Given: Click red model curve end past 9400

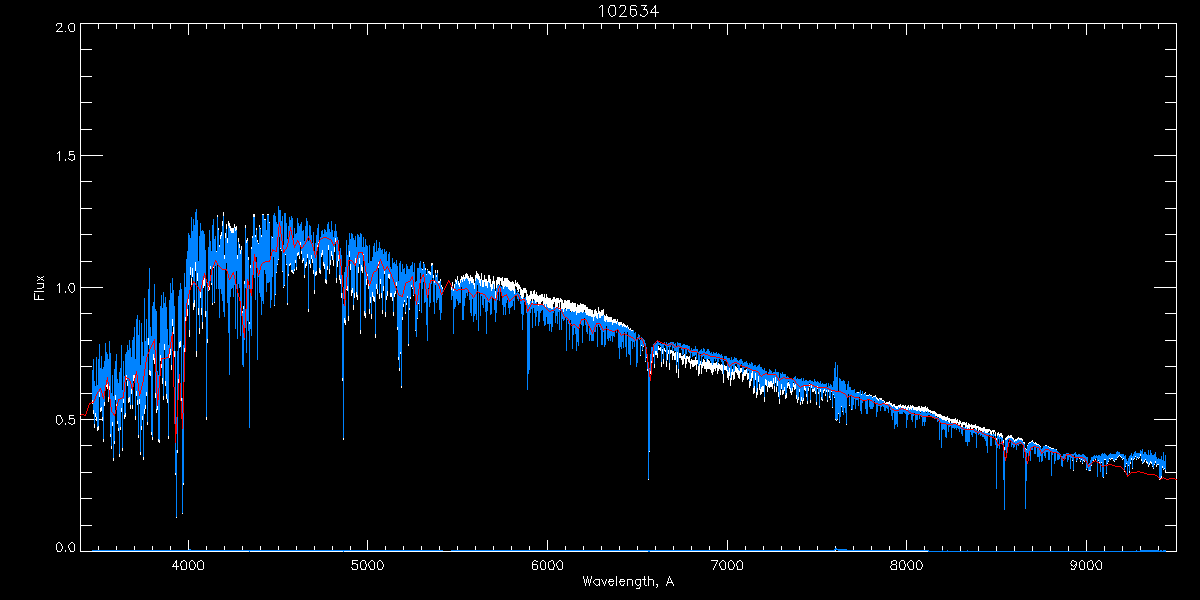Looking at the screenshot, I should [1170, 479].
